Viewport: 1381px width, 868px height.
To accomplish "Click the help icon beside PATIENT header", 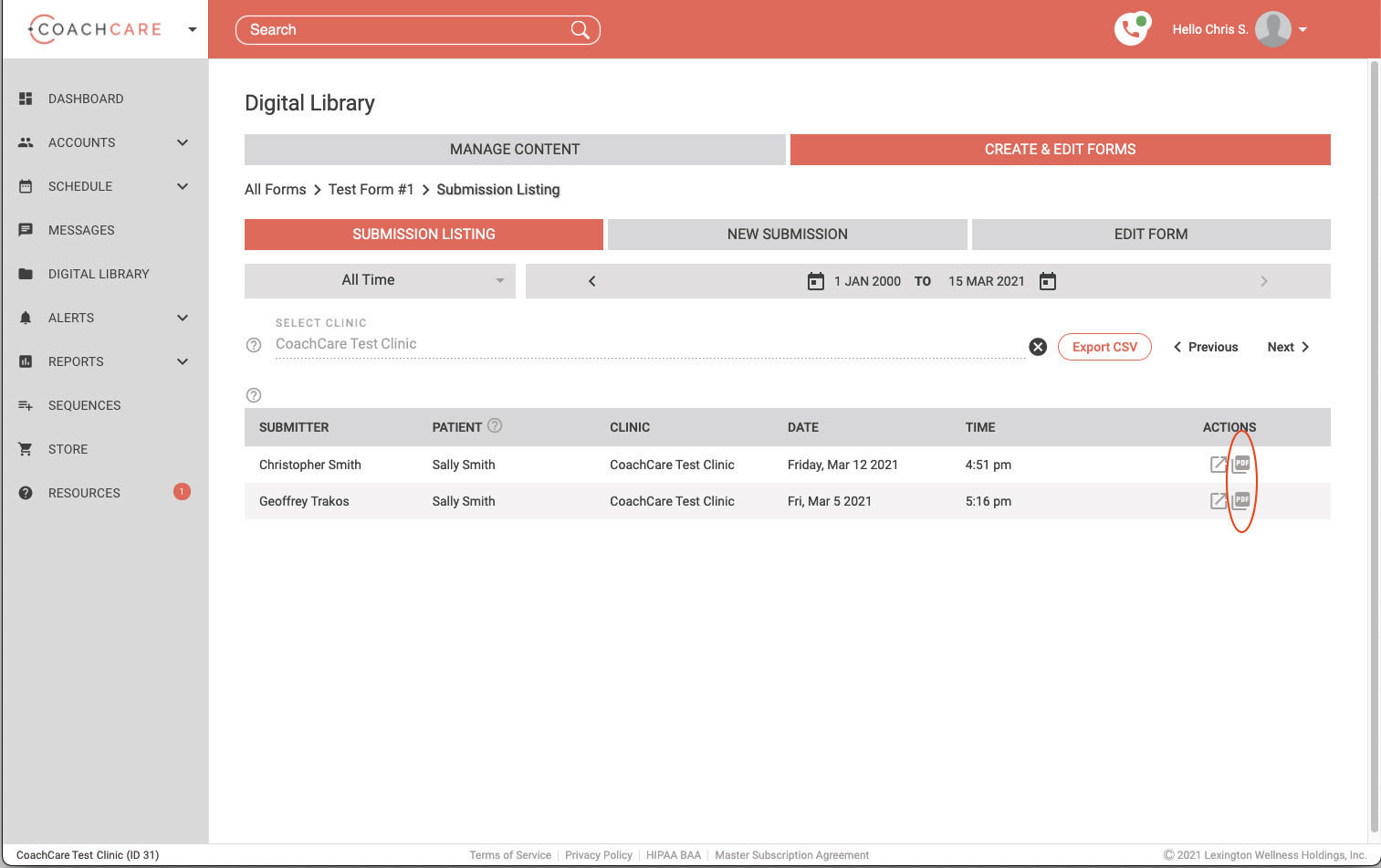I will pyautogui.click(x=495, y=425).
